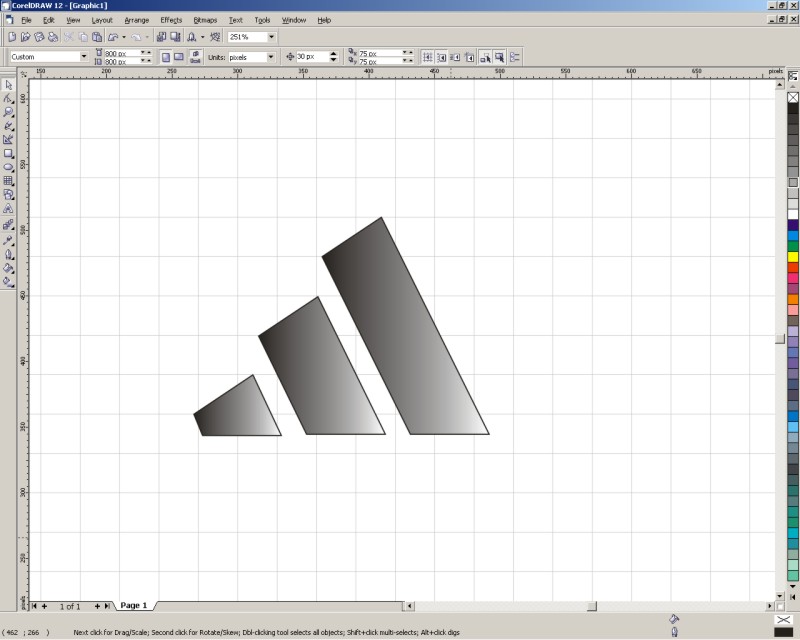Toggle Snap to Grid
This screenshot has width=800, height=640.
(x=428, y=57)
